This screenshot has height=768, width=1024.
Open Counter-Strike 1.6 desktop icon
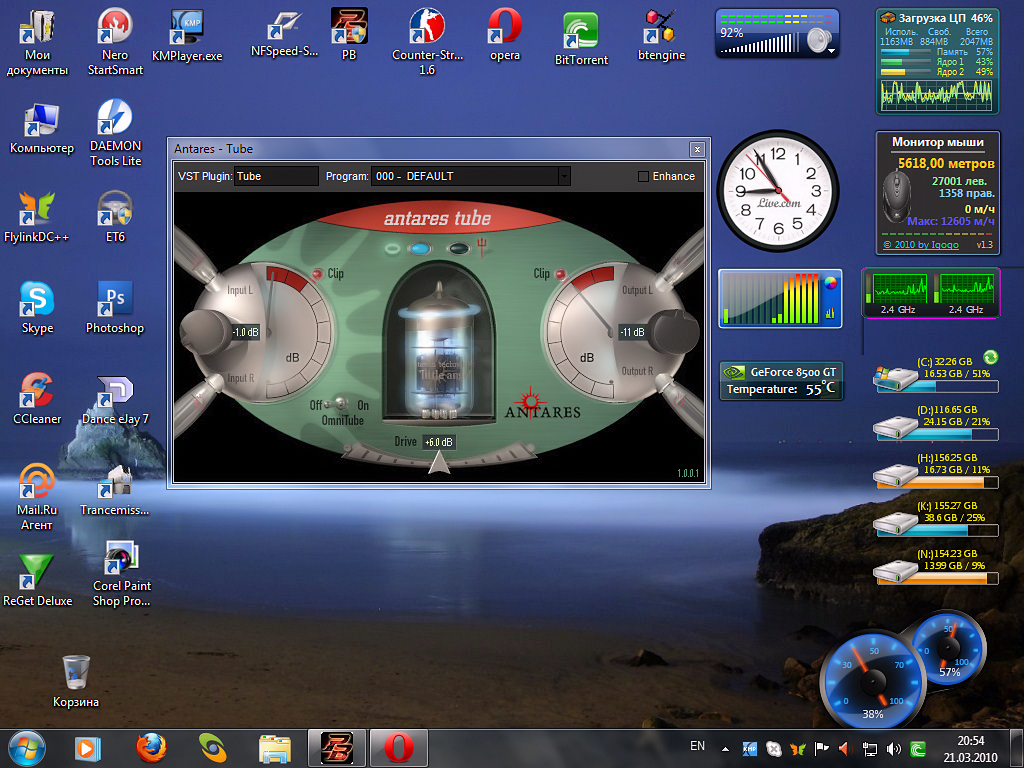pyautogui.click(x=427, y=28)
